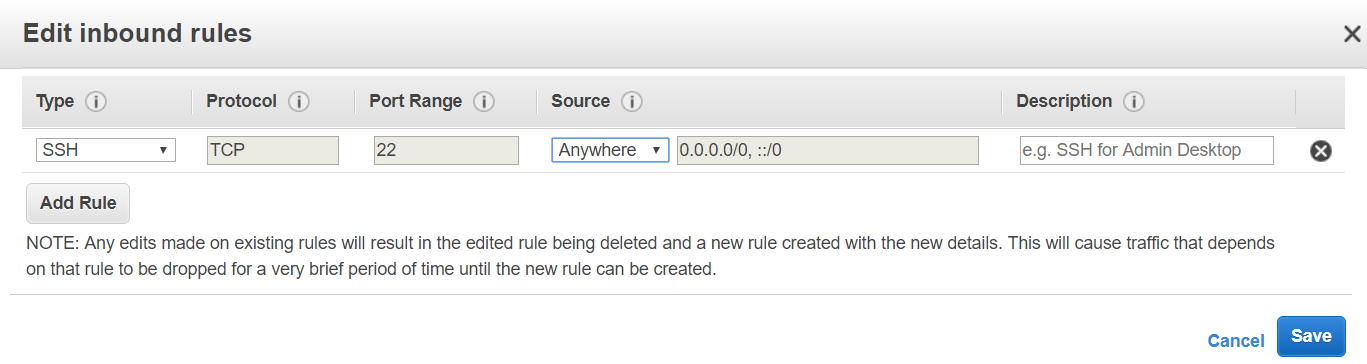Click the TCP protocol field
The height and width of the screenshot is (364, 1367).
coord(273,150)
